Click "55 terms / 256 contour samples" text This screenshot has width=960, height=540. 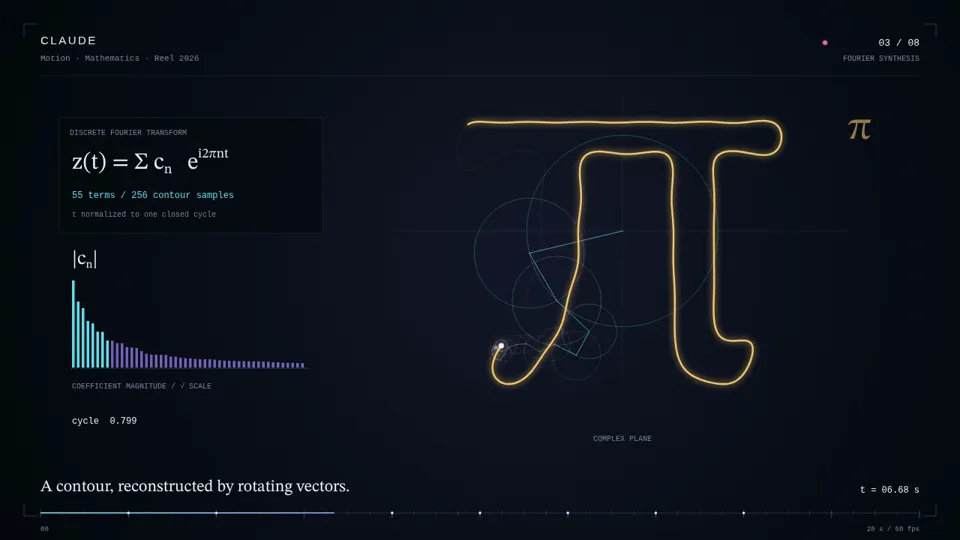coord(152,195)
